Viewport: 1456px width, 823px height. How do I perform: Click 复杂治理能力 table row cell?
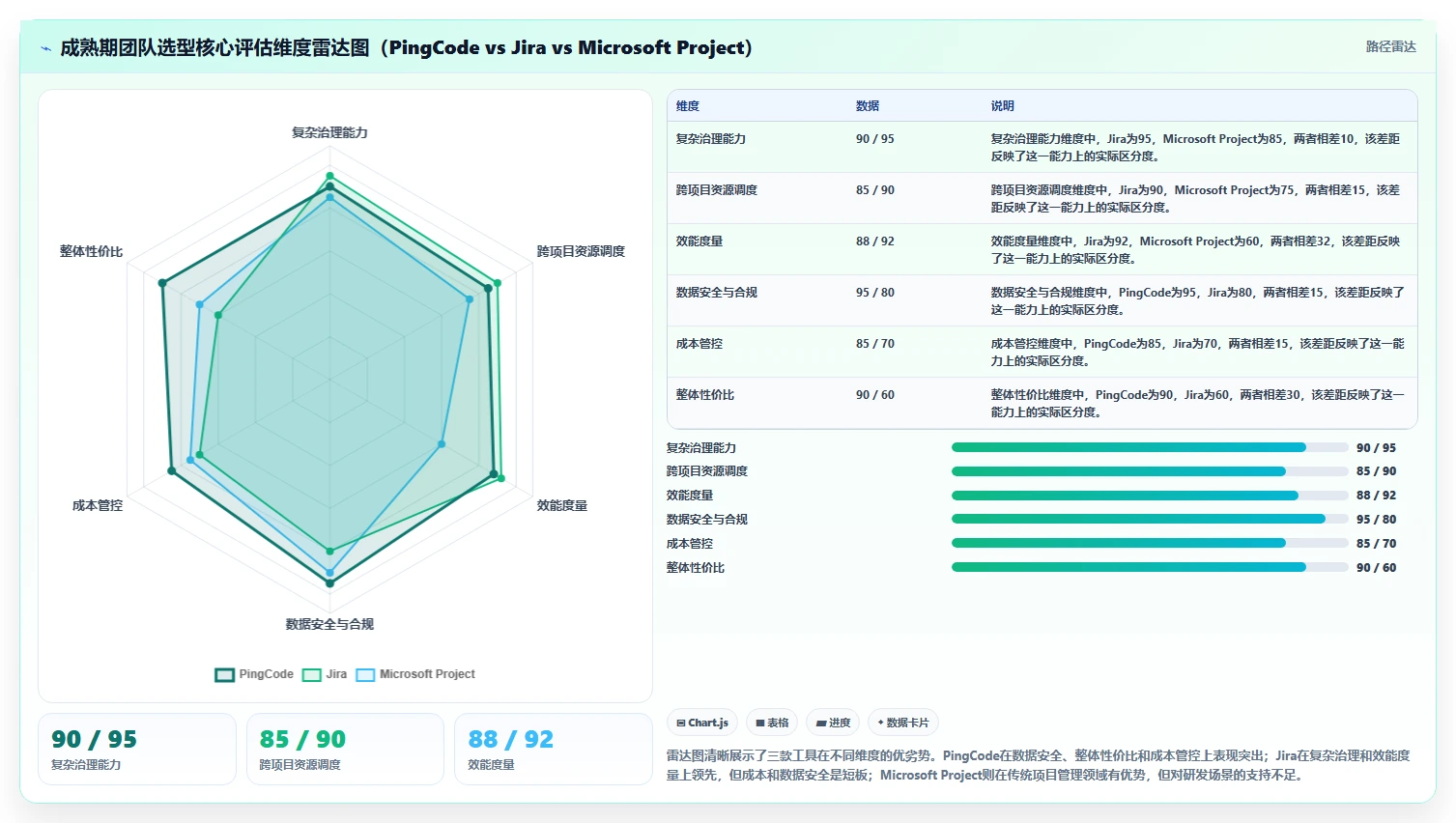(x=710, y=139)
